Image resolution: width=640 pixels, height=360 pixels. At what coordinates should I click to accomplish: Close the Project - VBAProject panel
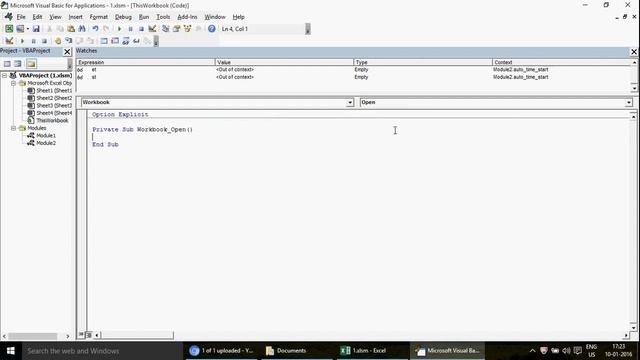coord(67,52)
